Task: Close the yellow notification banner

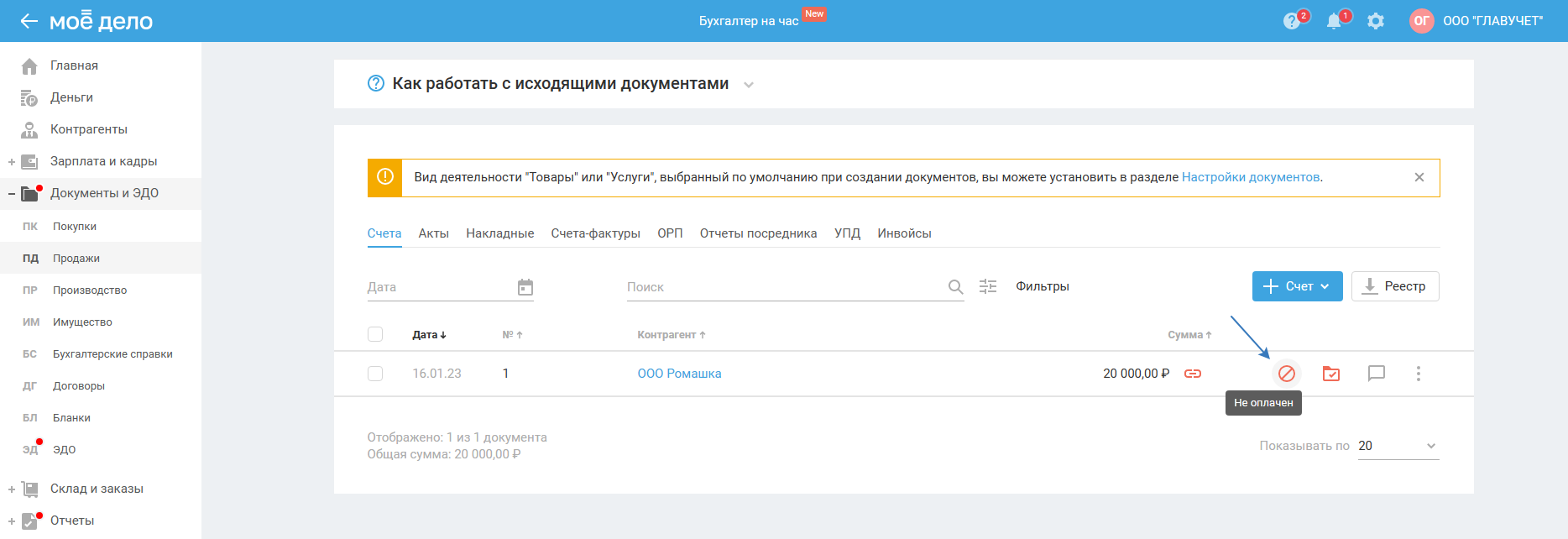Action: coord(1419,177)
